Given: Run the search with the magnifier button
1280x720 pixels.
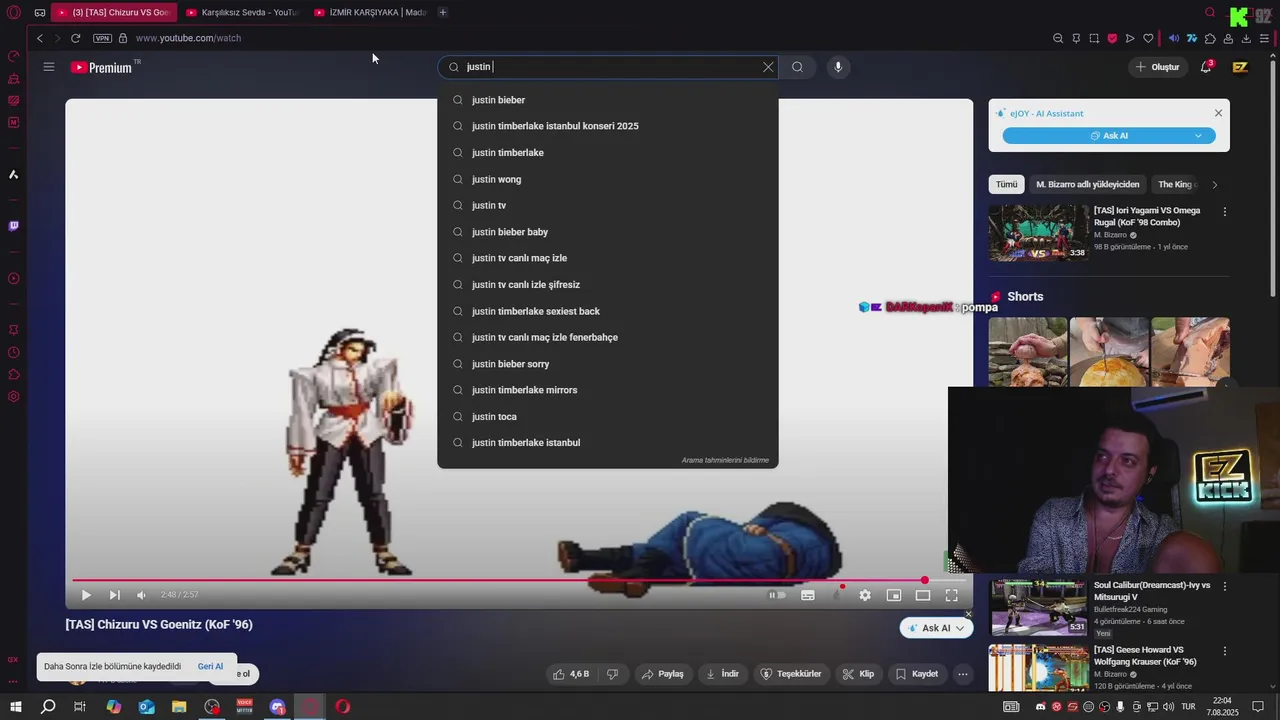Looking at the screenshot, I should click(x=797, y=67).
